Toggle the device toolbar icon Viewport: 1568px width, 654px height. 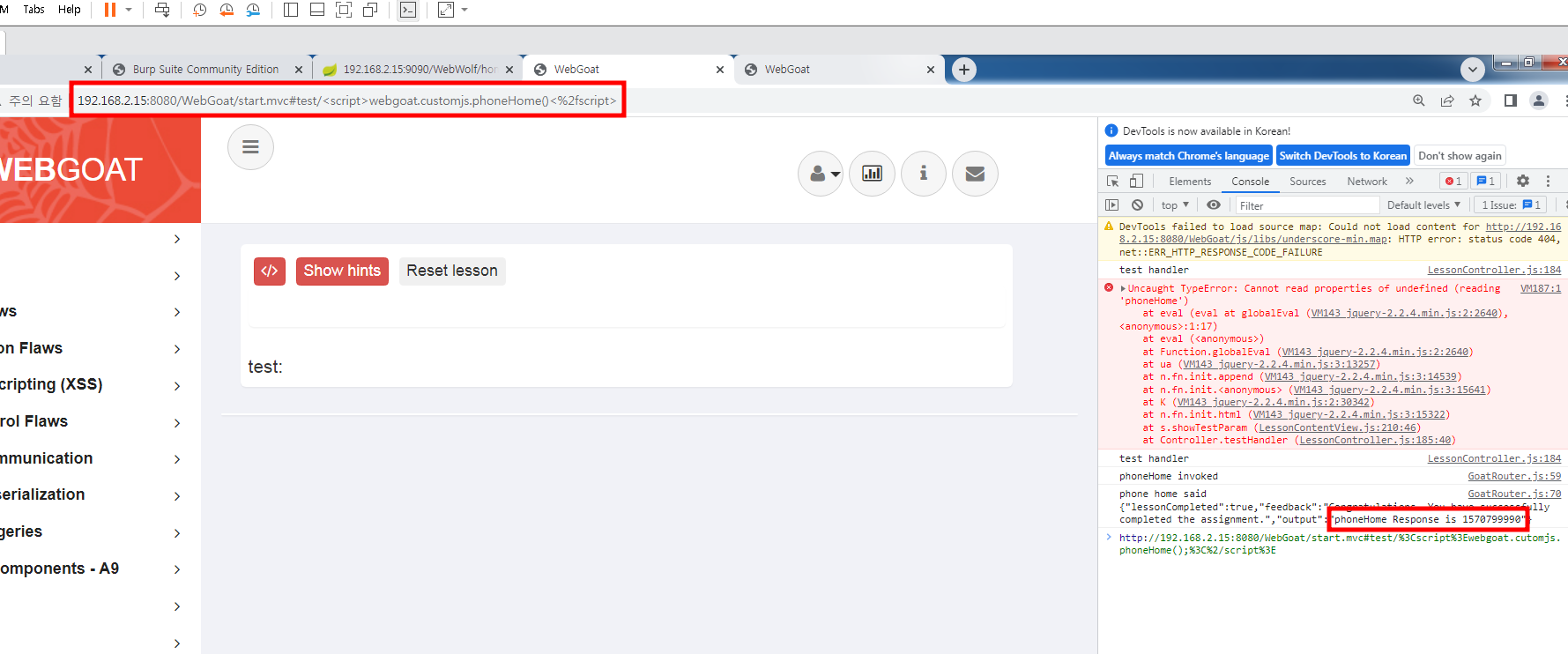click(x=1136, y=182)
